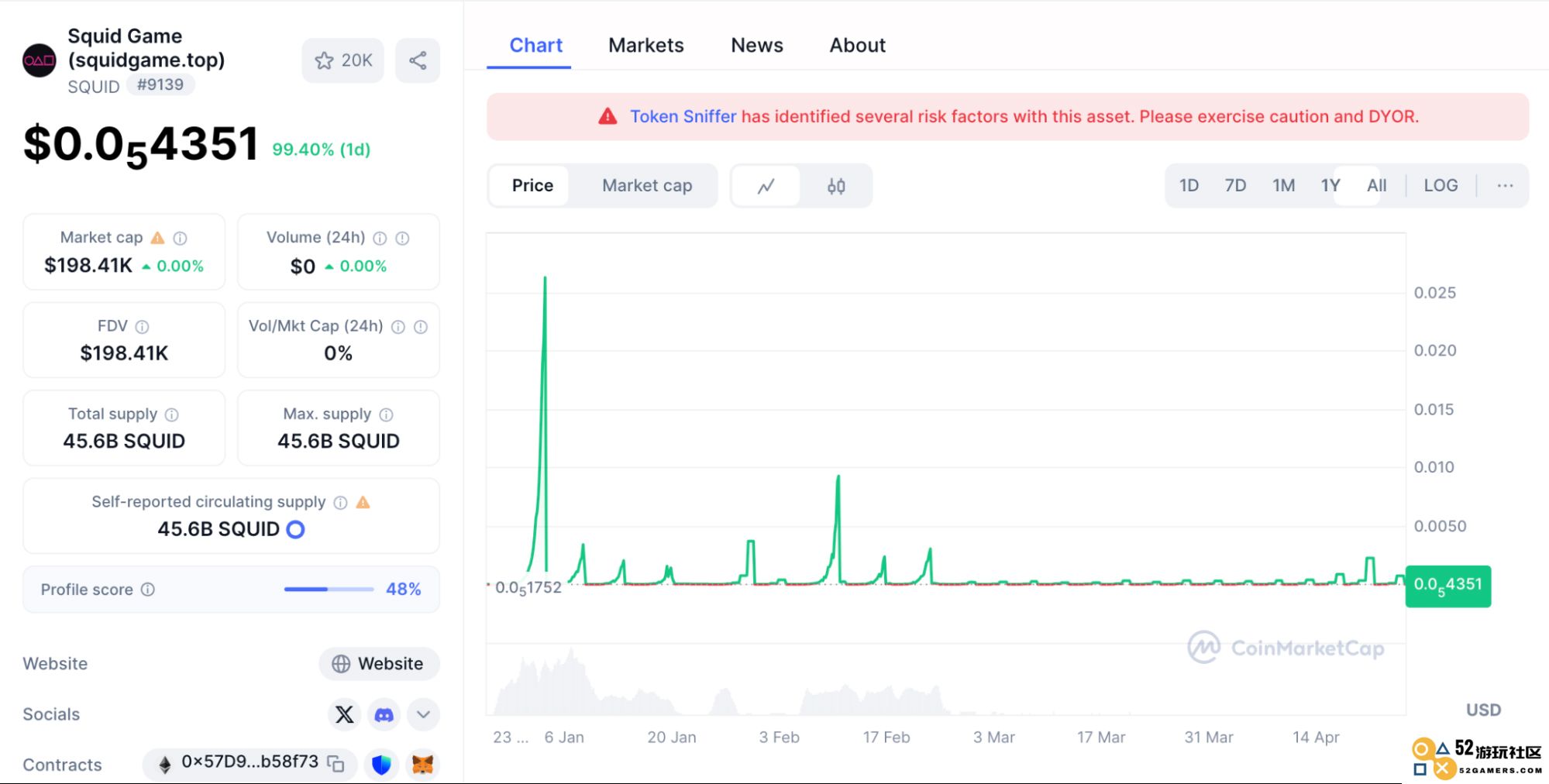Screen dimensions: 1549x784
Task: Click the info icon next to Market cap
Action: (x=180, y=238)
